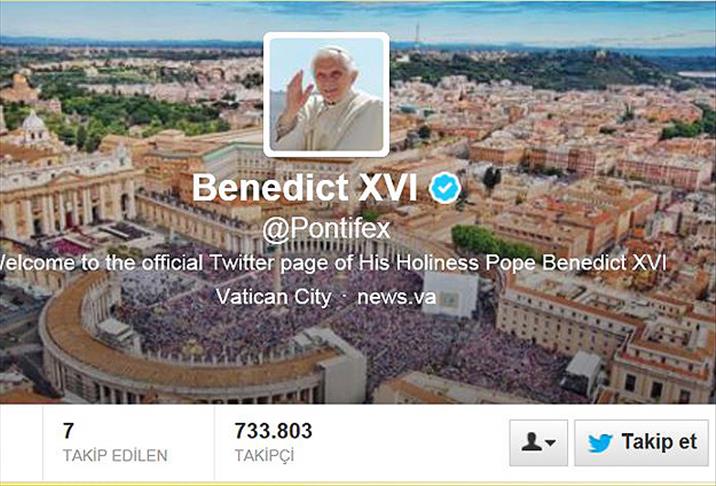Click the @Pontifex handle
Image resolution: width=716 pixels, height=486 pixels.
click(x=326, y=228)
